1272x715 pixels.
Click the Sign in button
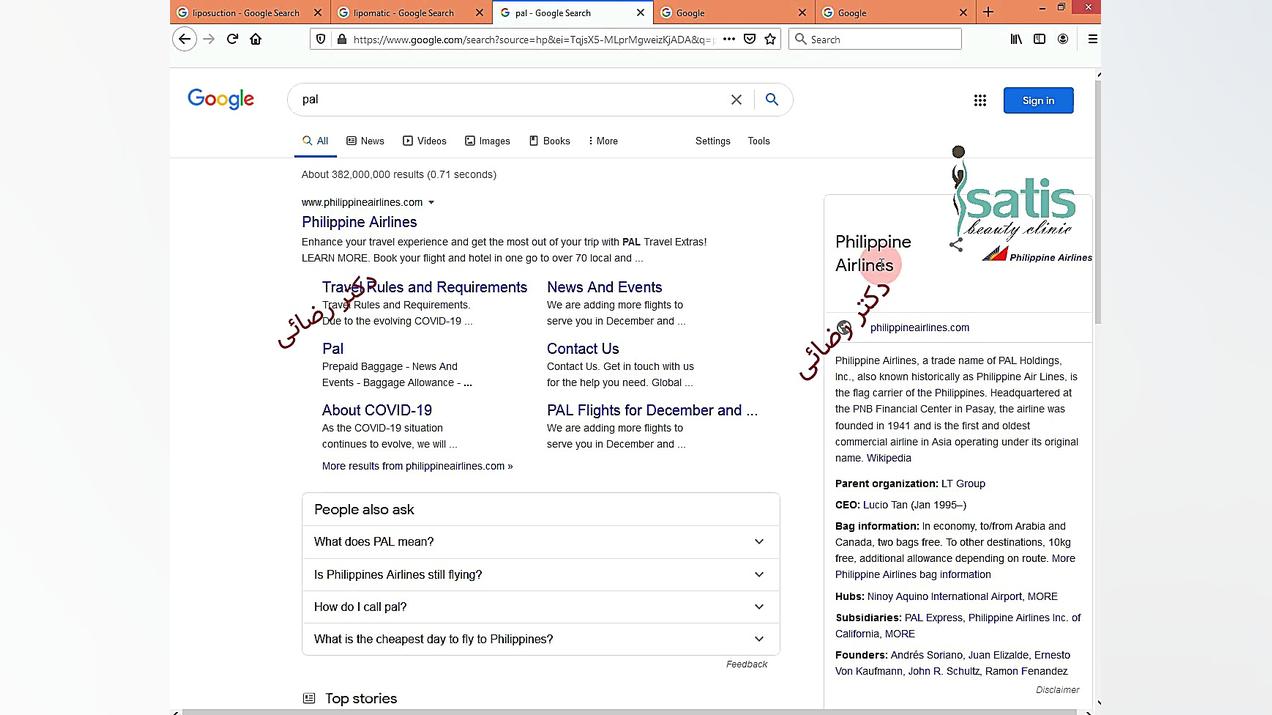(1038, 100)
